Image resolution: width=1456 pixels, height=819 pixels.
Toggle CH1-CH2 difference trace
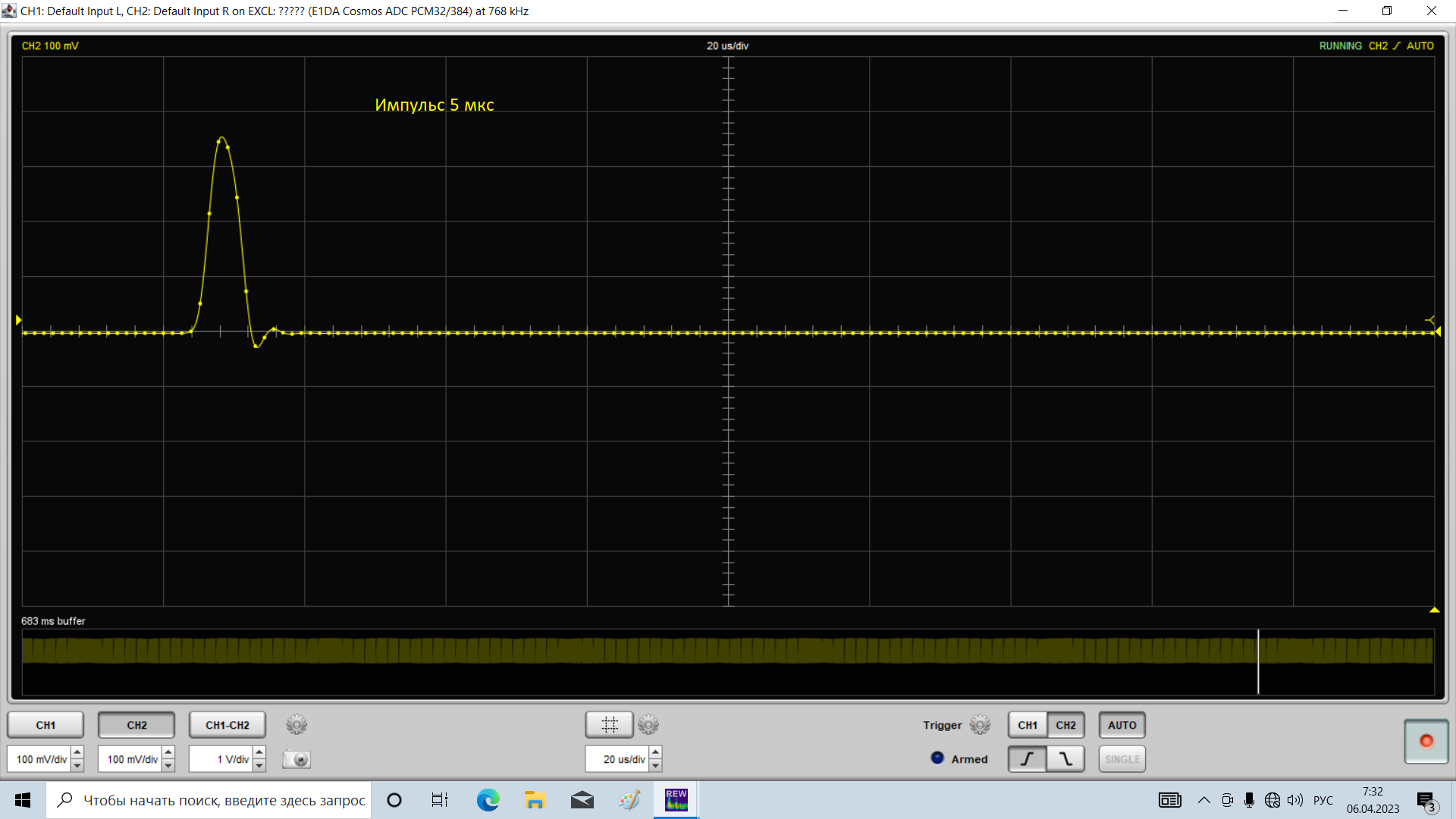coord(227,725)
